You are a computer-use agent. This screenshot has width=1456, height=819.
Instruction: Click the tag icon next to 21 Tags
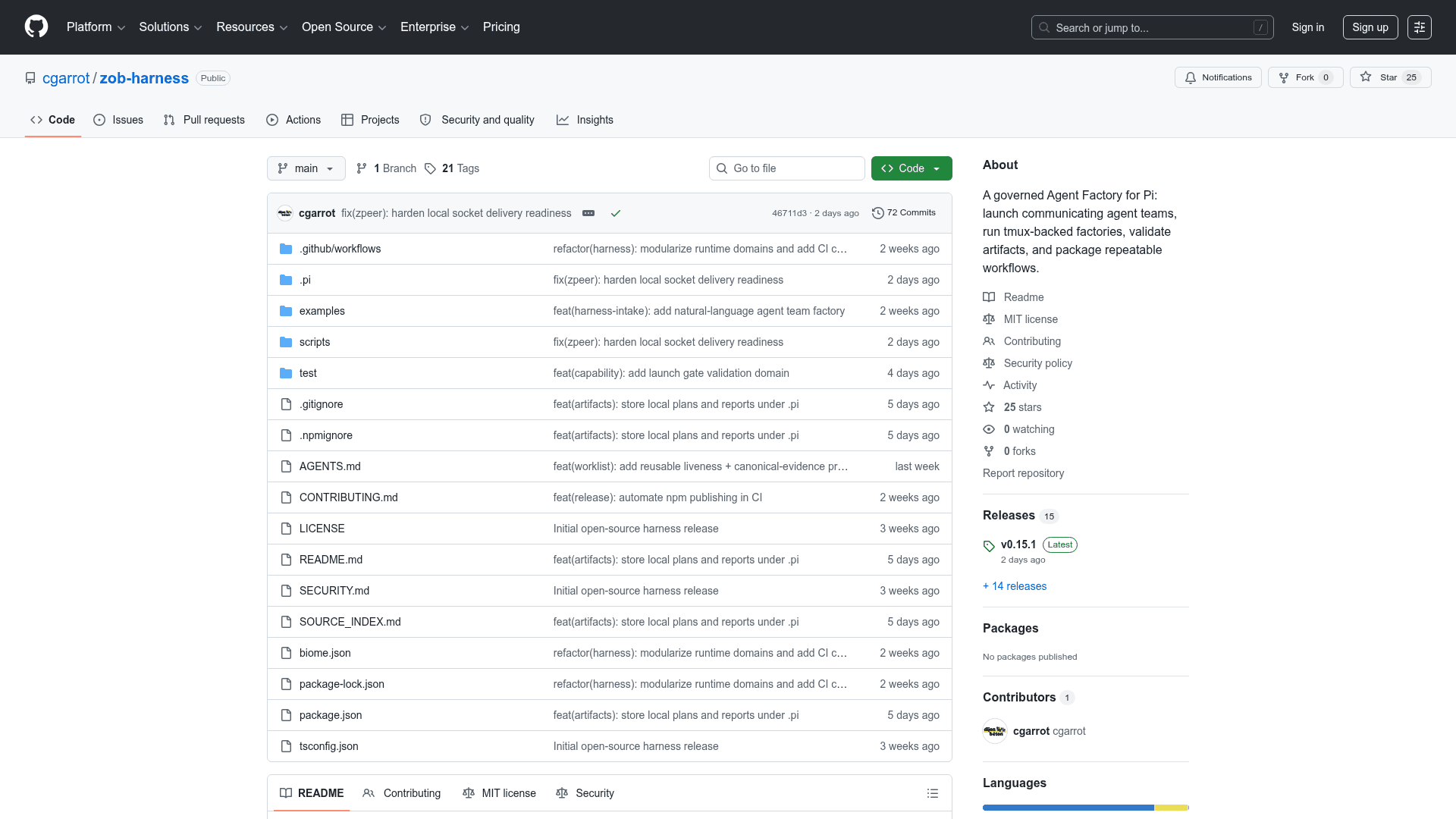pos(430,168)
